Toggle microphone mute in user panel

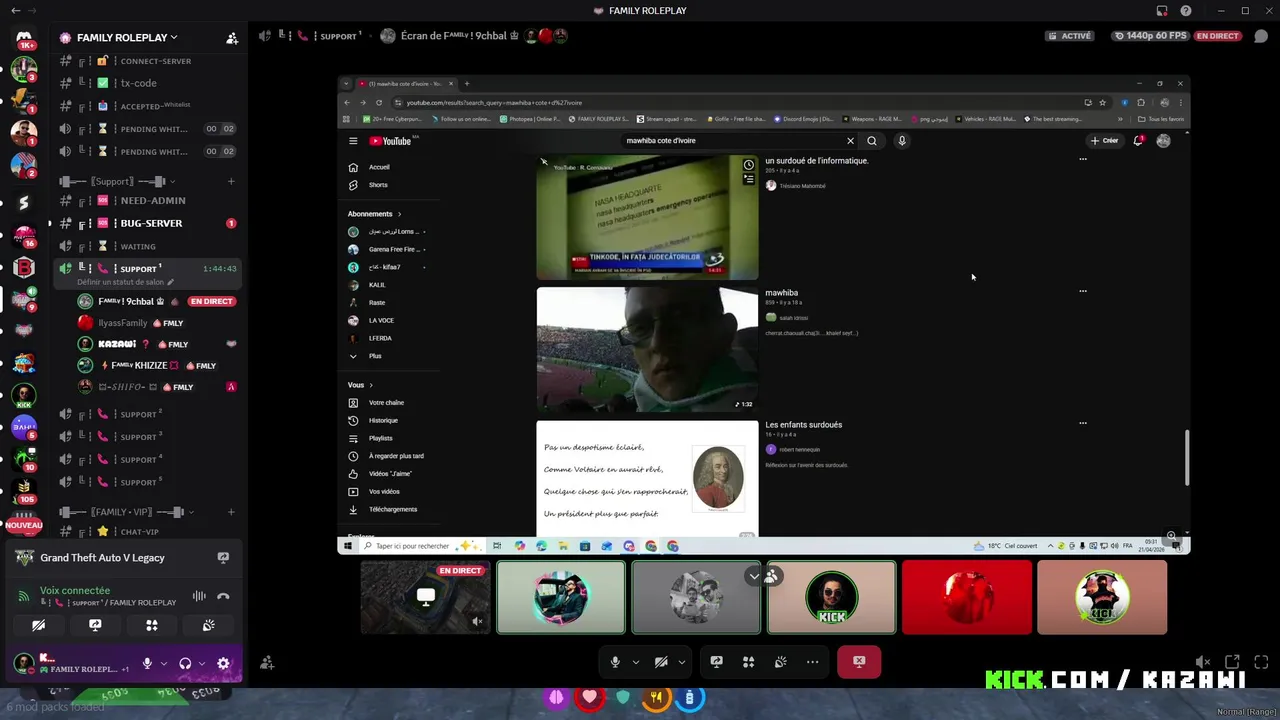(x=147, y=663)
